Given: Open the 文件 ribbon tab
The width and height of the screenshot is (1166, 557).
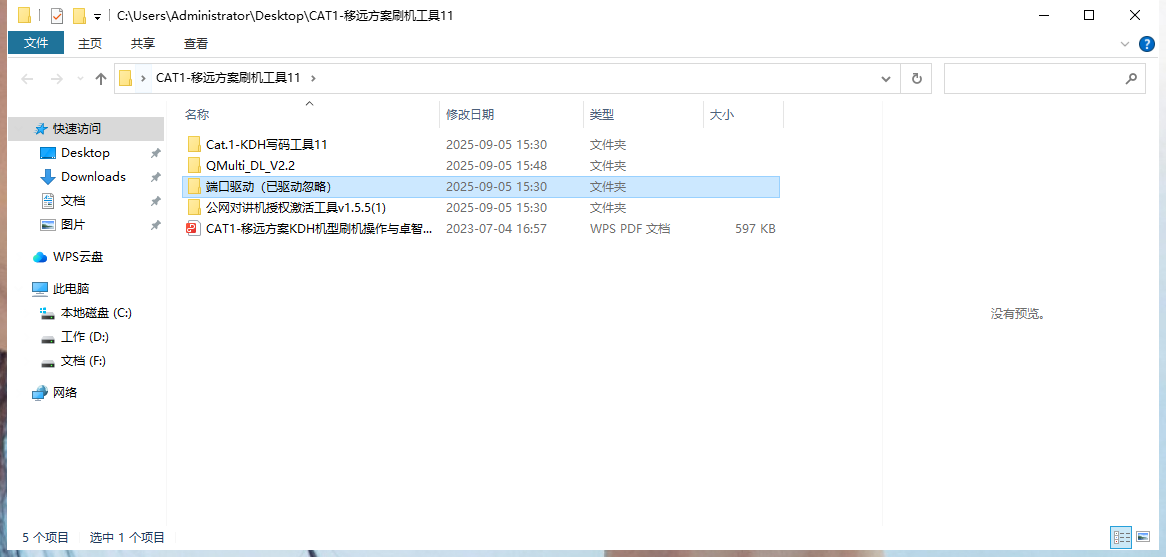Looking at the screenshot, I should point(36,44).
